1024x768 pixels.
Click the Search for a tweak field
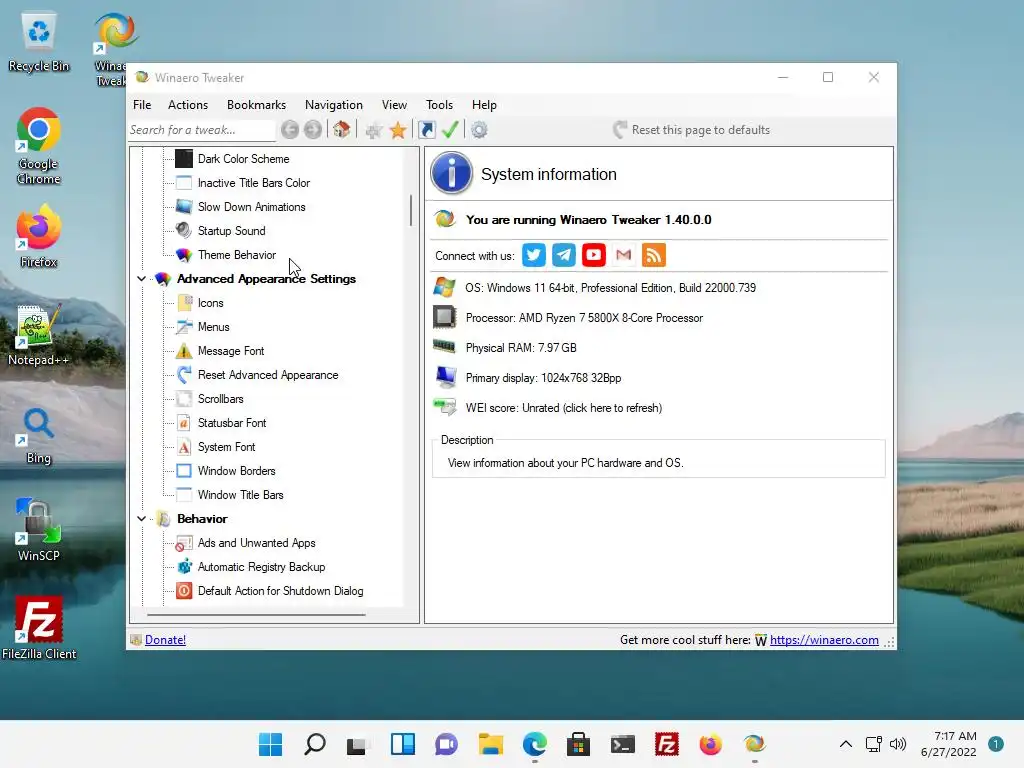tap(201, 130)
